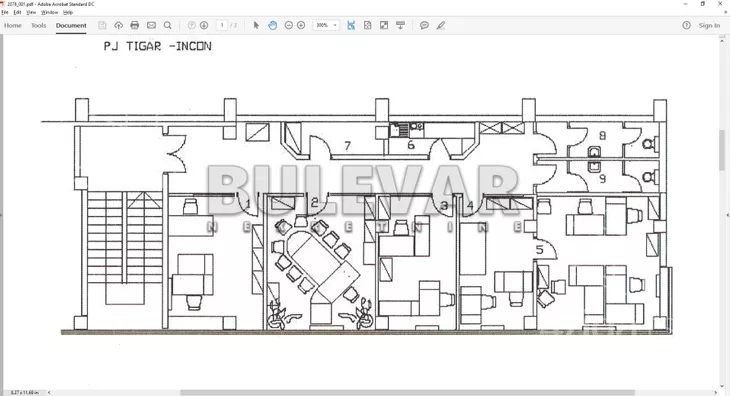Toggle full screen mode icon
The width and height of the screenshot is (730, 396).
(384, 25)
